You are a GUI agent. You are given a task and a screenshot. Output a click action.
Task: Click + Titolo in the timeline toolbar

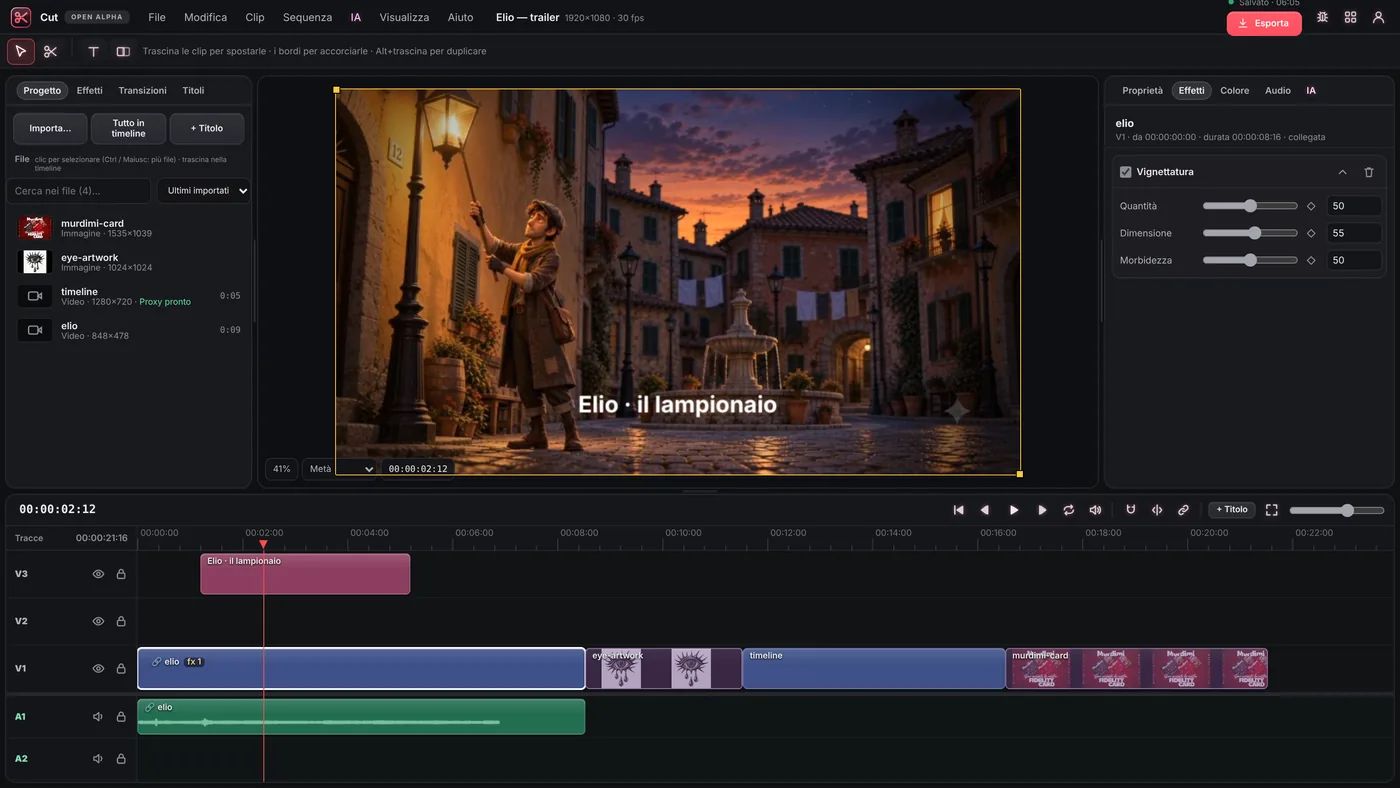tap(1232, 510)
